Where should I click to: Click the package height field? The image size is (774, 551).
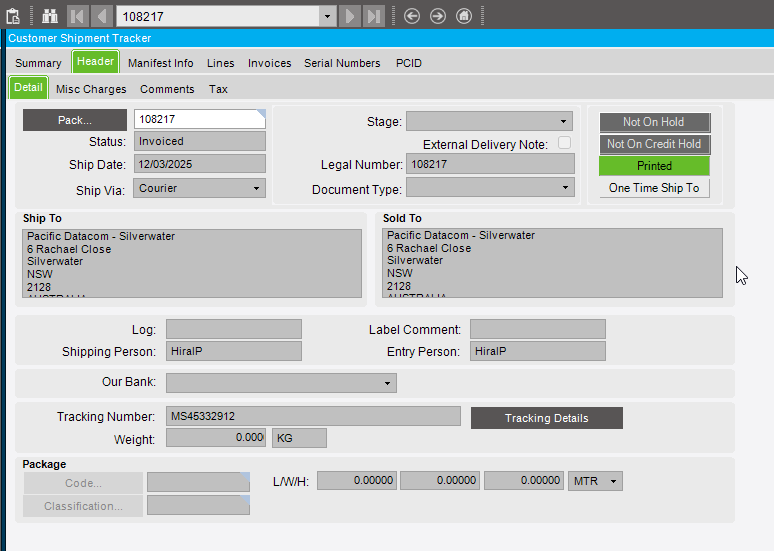(x=524, y=480)
